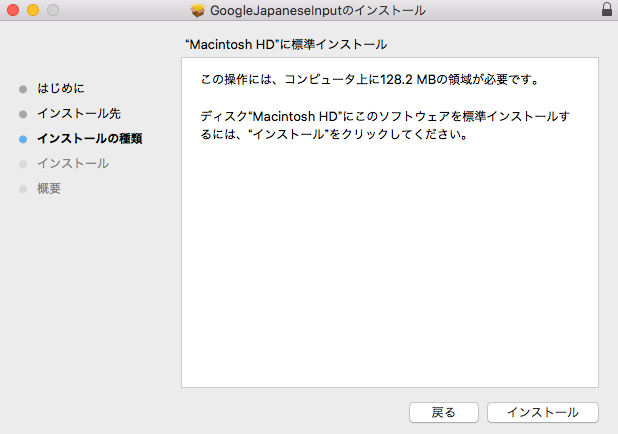This screenshot has height=434, width=618.
Task: Select the 概要 step in sidebar
Action: [x=49, y=189]
